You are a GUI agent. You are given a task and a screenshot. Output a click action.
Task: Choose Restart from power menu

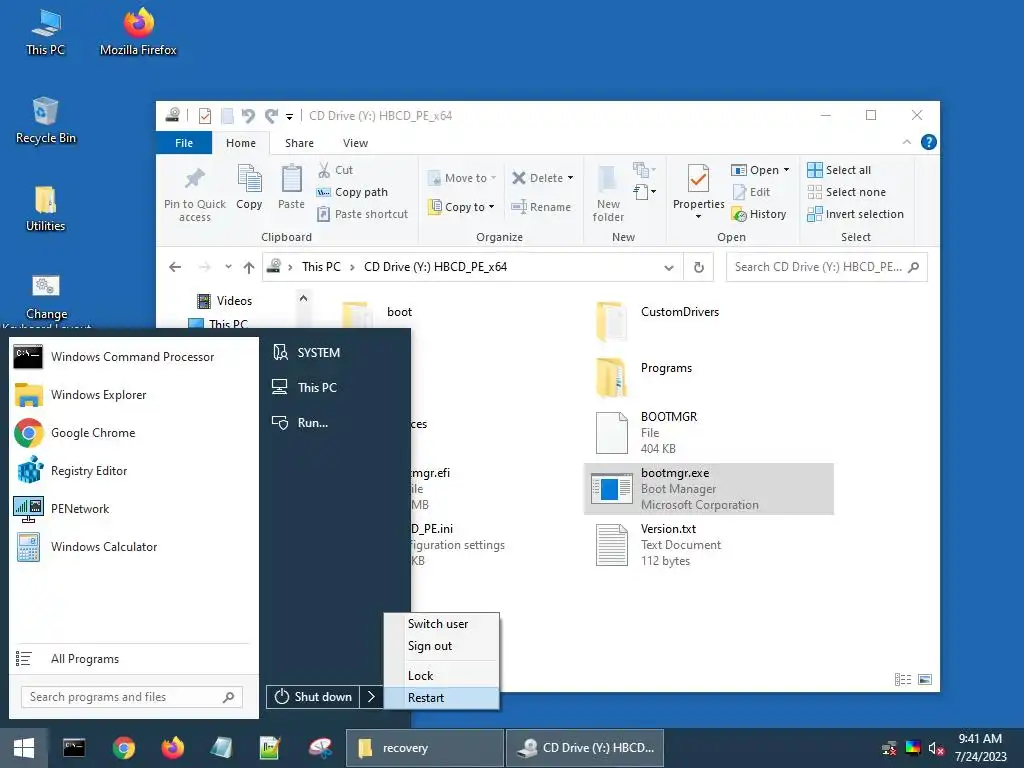click(441, 697)
